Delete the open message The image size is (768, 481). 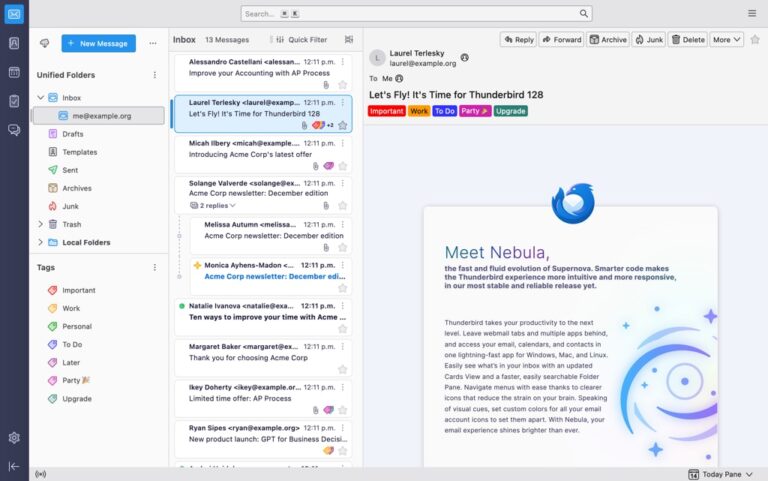[x=688, y=40]
